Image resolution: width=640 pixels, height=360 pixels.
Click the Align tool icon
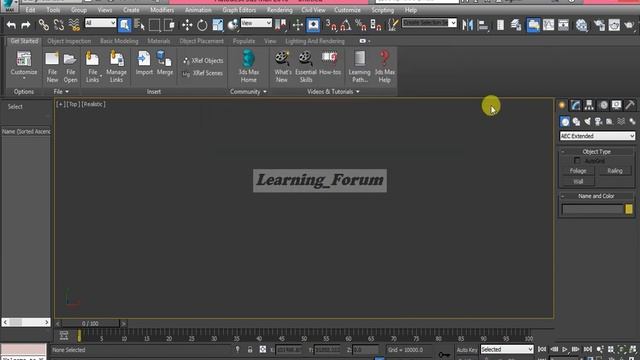click(x=483, y=25)
